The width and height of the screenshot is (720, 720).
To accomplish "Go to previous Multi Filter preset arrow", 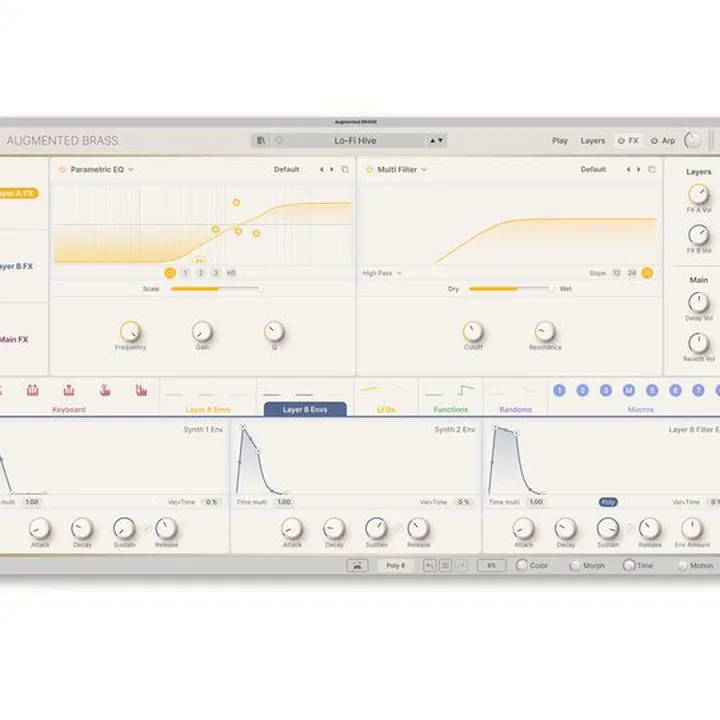I will point(628,169).
